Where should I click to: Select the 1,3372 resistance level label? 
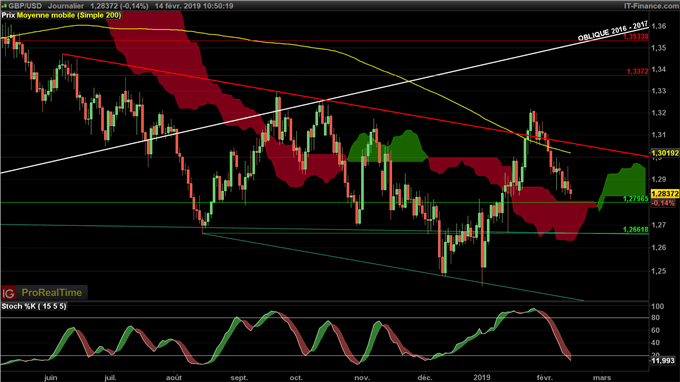[638, 71]
